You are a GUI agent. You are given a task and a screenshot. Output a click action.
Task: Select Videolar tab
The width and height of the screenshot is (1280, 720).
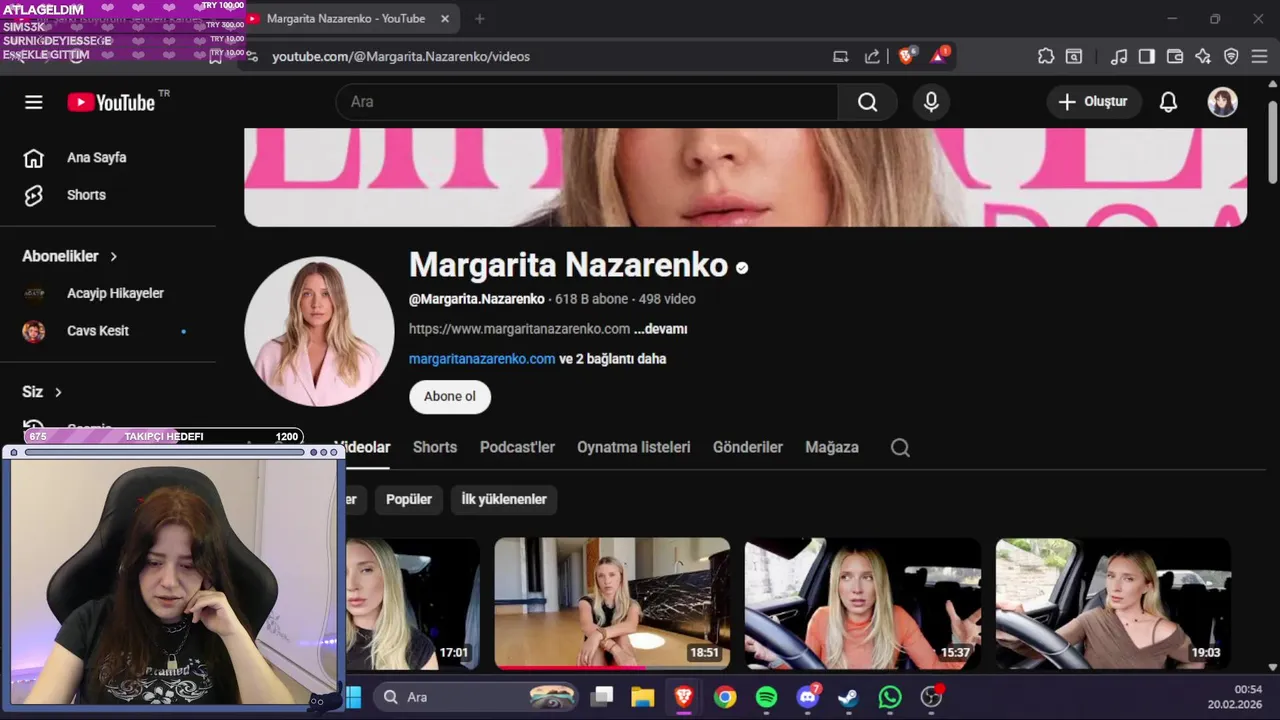362,448
